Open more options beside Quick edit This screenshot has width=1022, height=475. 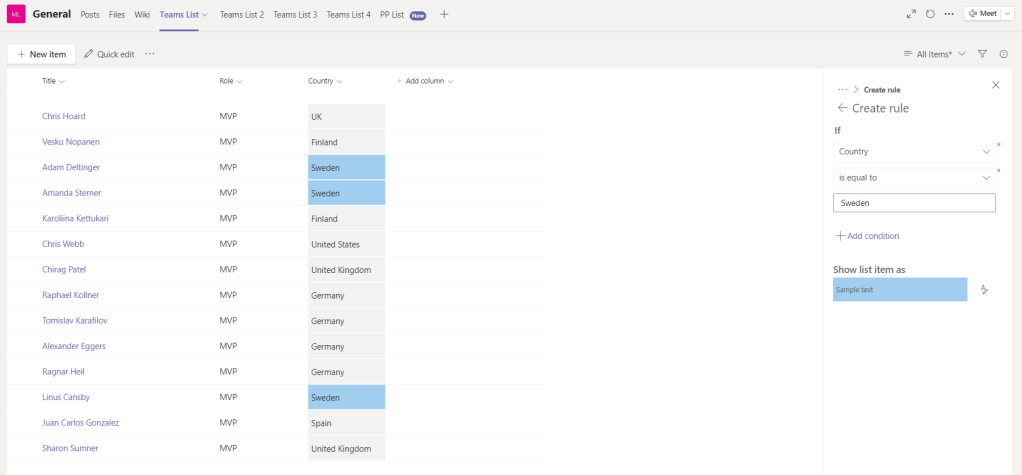click(x=150, y=54)
